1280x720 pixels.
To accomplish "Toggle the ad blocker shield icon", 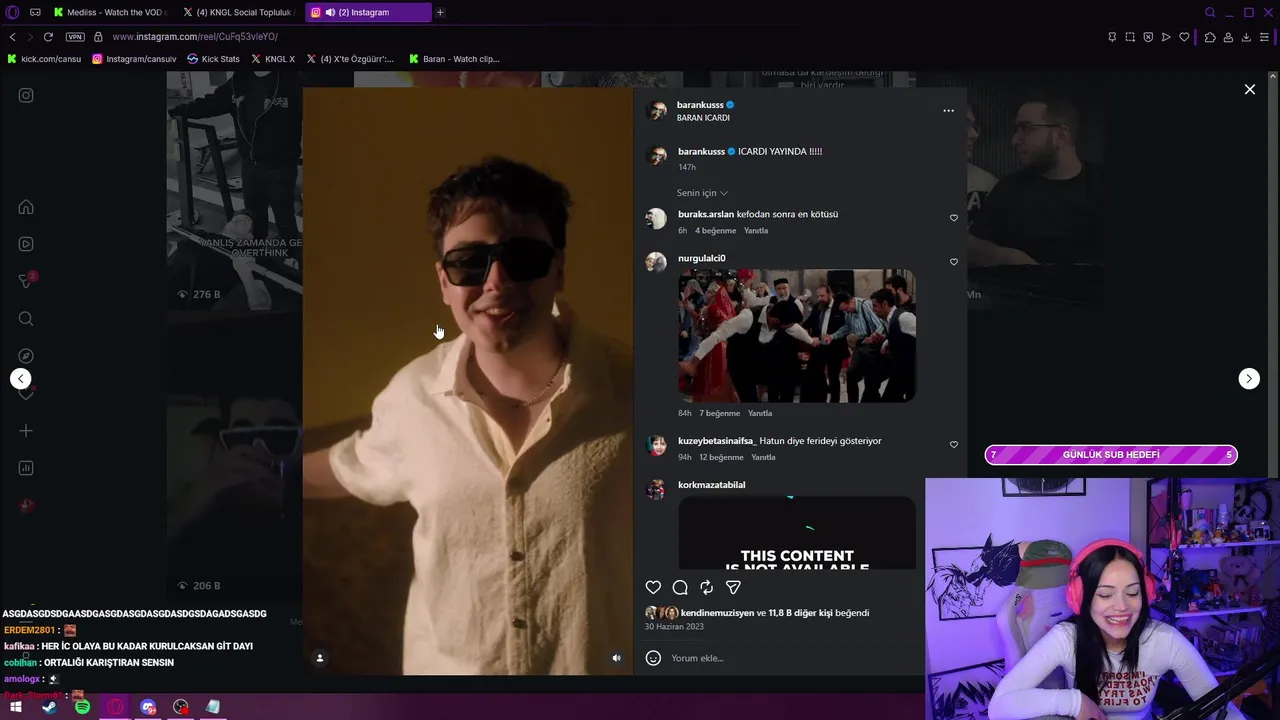I will click(1148, 37).
